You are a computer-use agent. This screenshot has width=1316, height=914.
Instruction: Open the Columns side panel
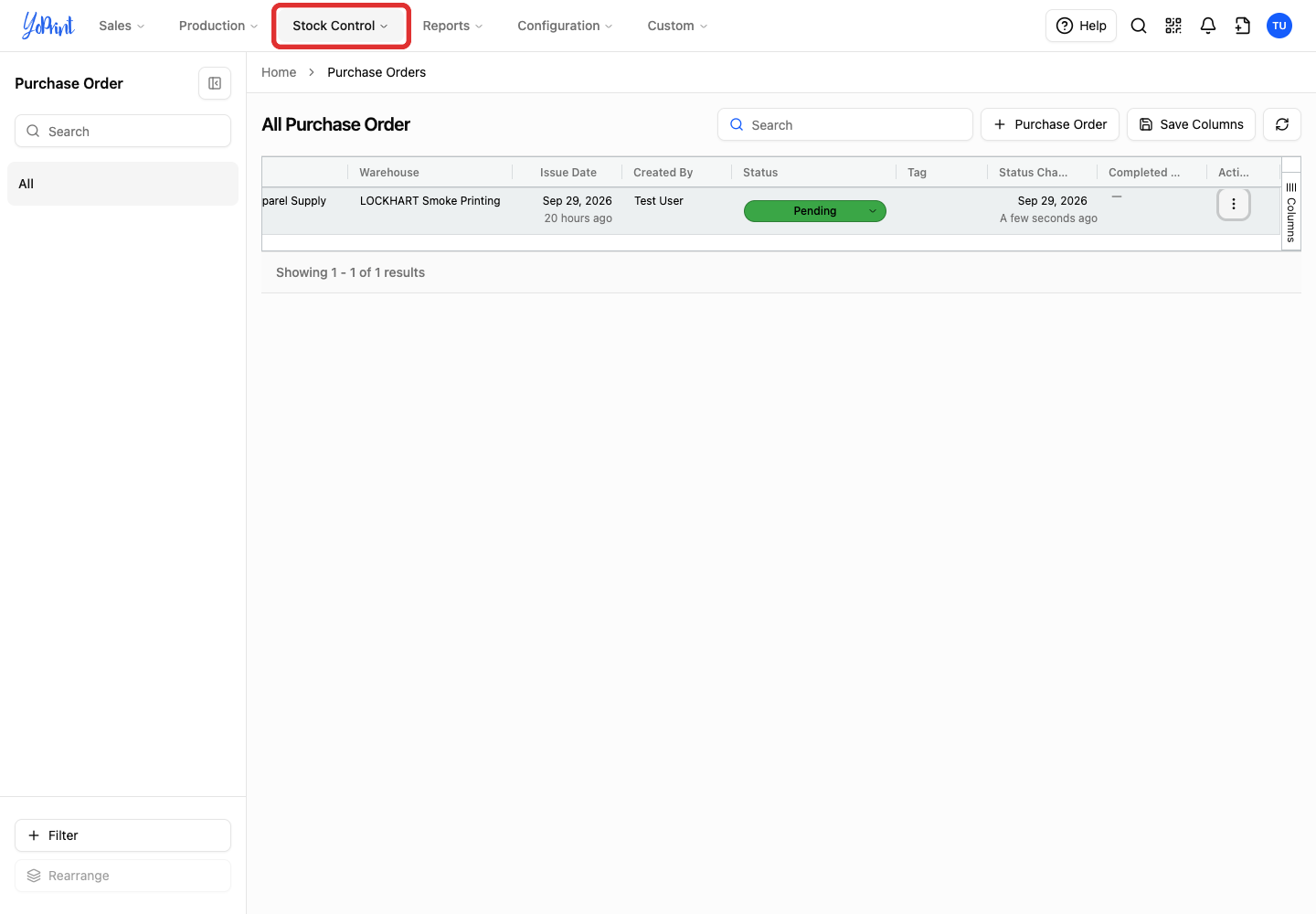coord(1291,212)
